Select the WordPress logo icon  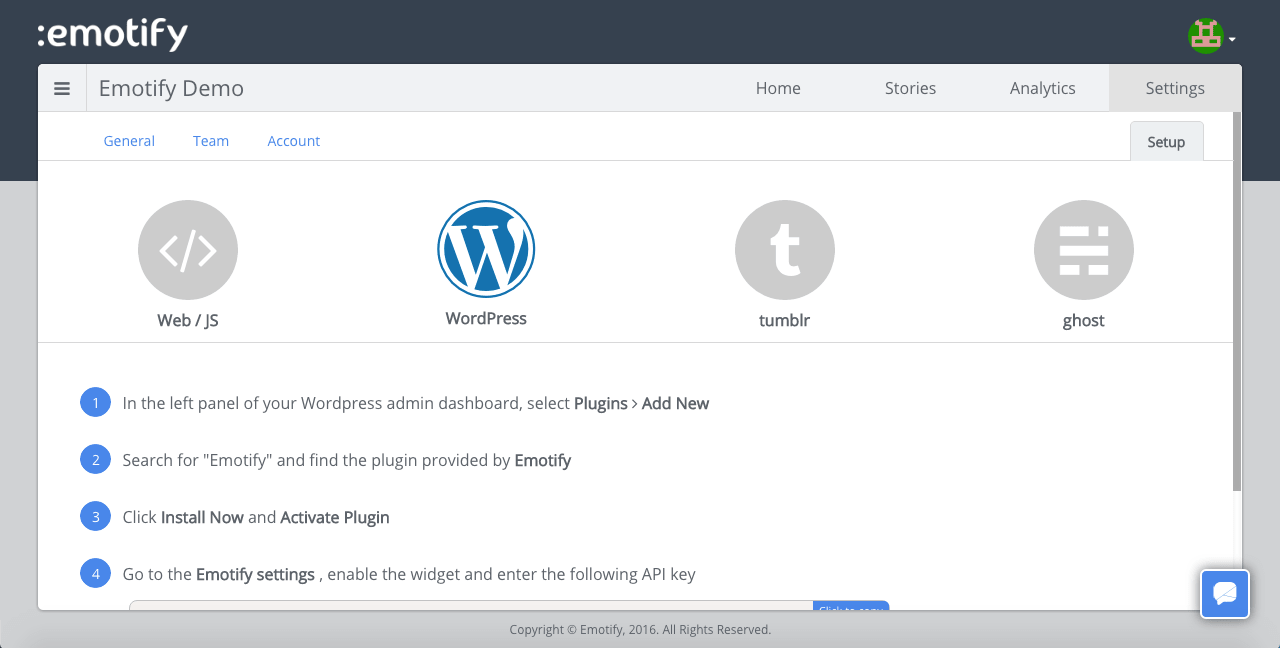[x=486, y=249]
